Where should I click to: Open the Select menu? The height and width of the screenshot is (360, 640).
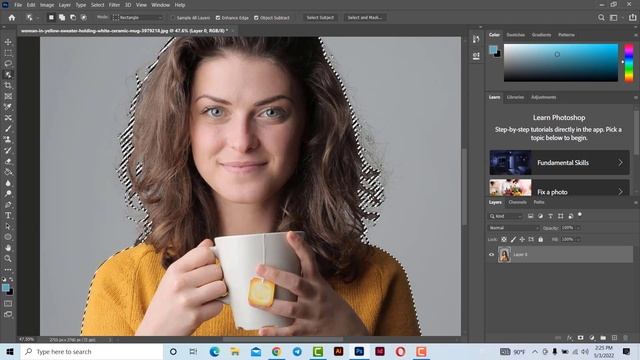tap(97, 5)
